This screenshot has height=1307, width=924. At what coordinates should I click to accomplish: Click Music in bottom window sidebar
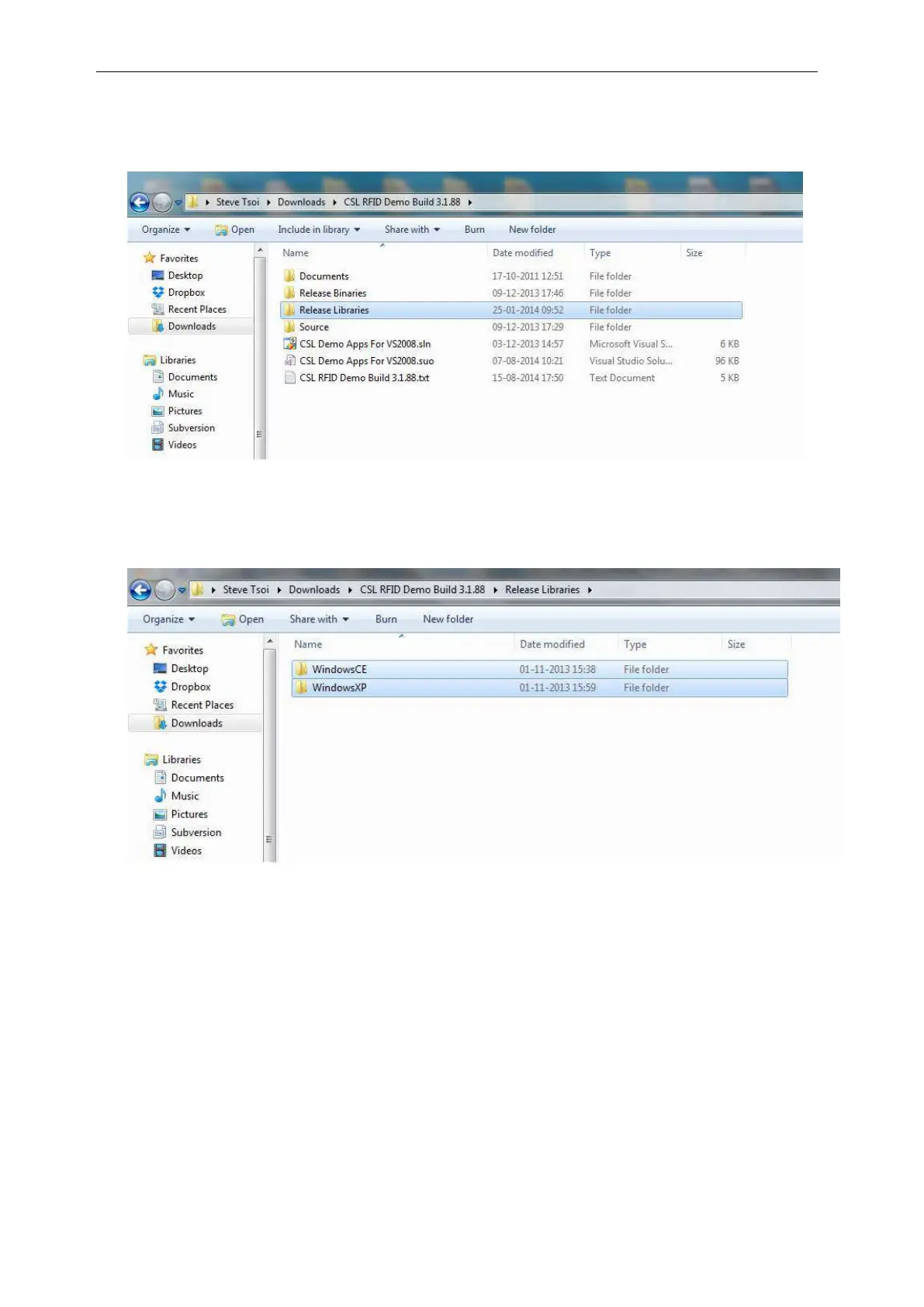coord(177,796)
